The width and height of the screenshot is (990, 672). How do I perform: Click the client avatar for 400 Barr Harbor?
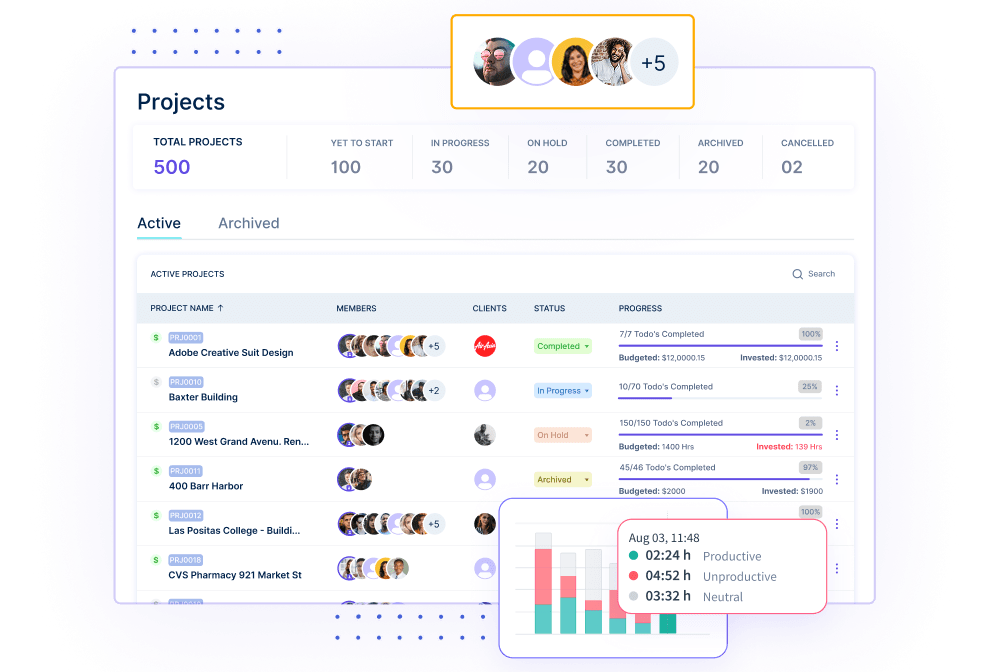(x=485, y=479)
